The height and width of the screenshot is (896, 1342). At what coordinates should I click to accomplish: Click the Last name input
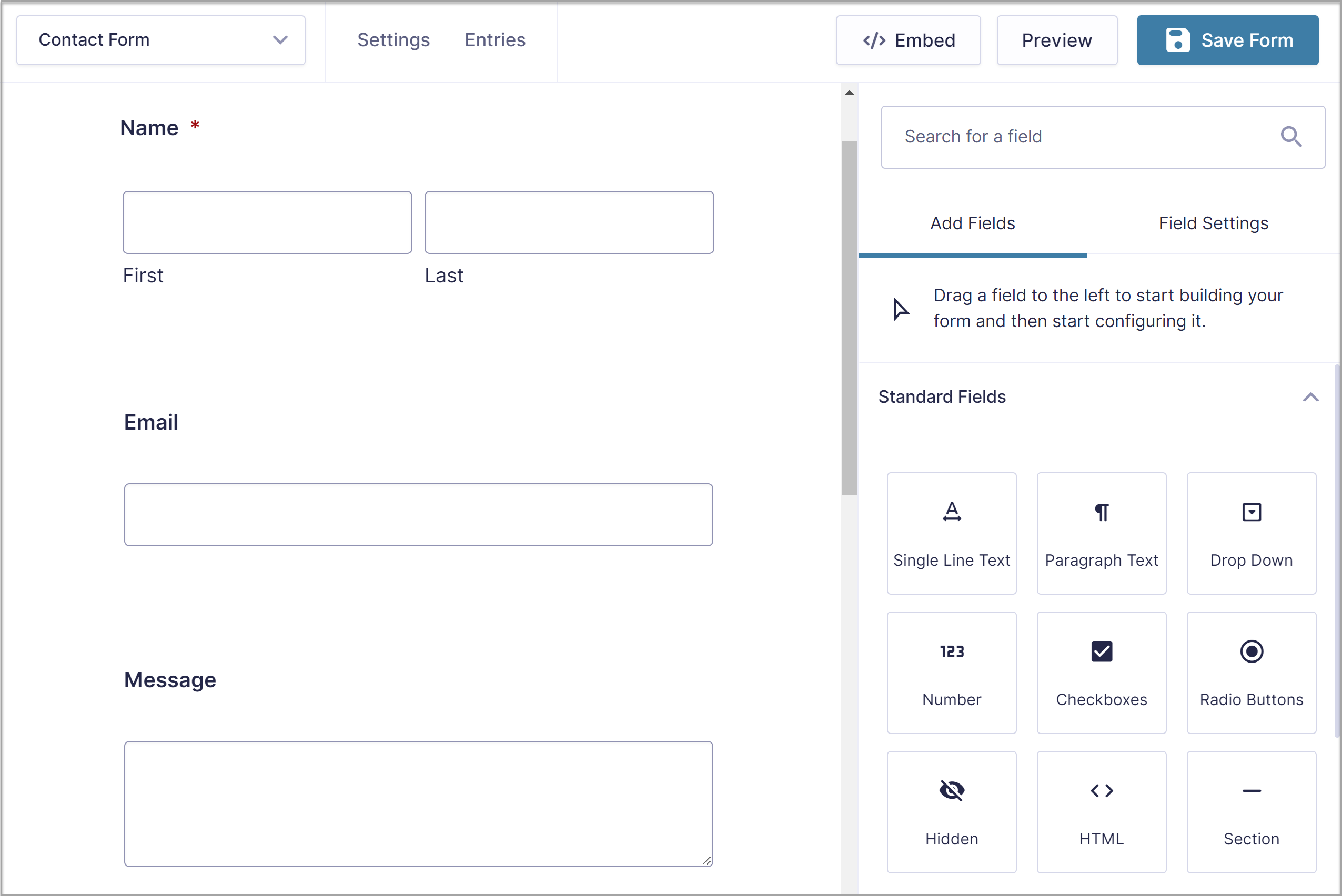click(x=569, y=222)
